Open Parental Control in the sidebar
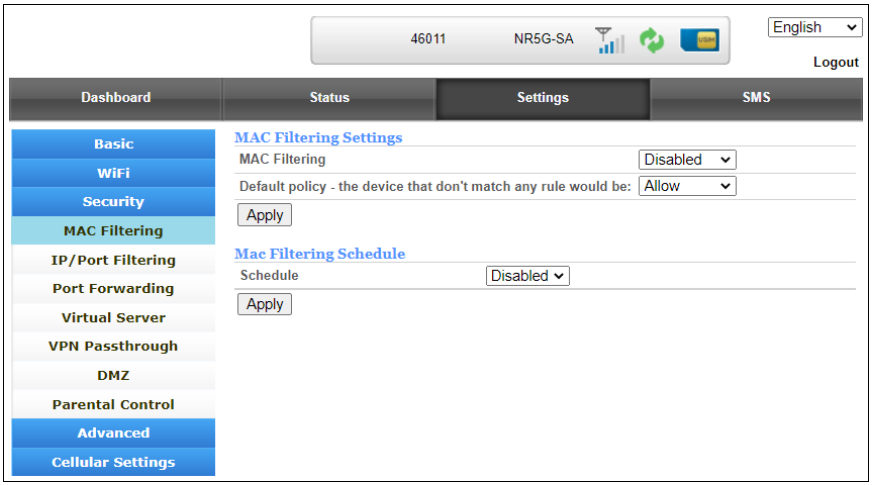 point(113,405)
